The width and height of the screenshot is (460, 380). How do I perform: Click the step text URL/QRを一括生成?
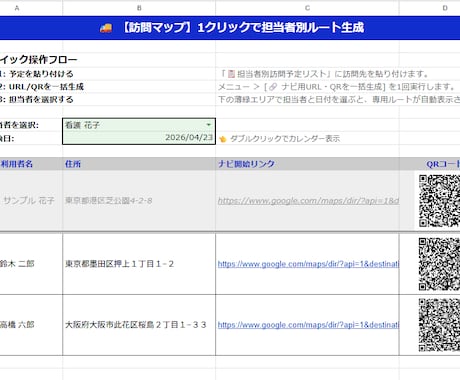tap(46, 87)
